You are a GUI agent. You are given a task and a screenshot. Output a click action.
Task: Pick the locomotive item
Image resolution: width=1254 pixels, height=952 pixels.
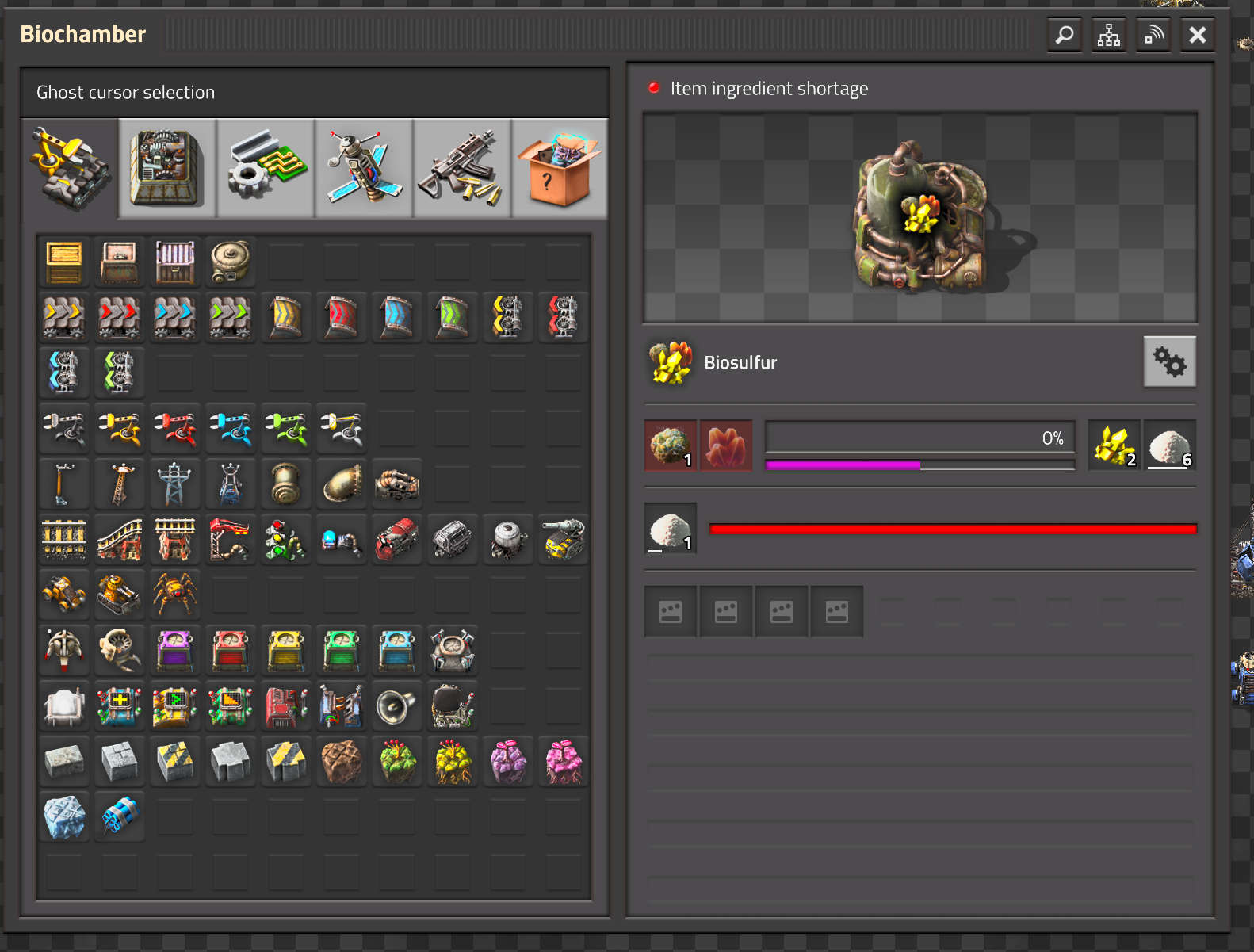(397, 540)
